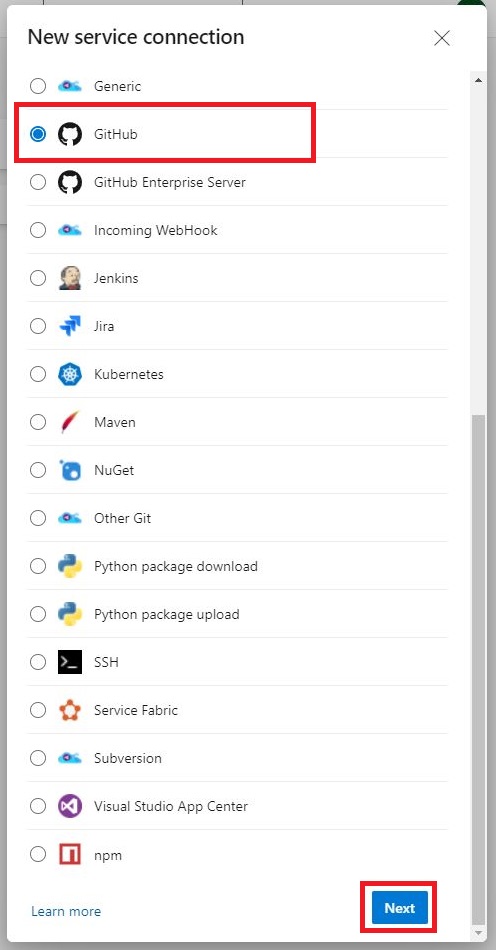Click the npm red logo icon

tap(70, 854)
